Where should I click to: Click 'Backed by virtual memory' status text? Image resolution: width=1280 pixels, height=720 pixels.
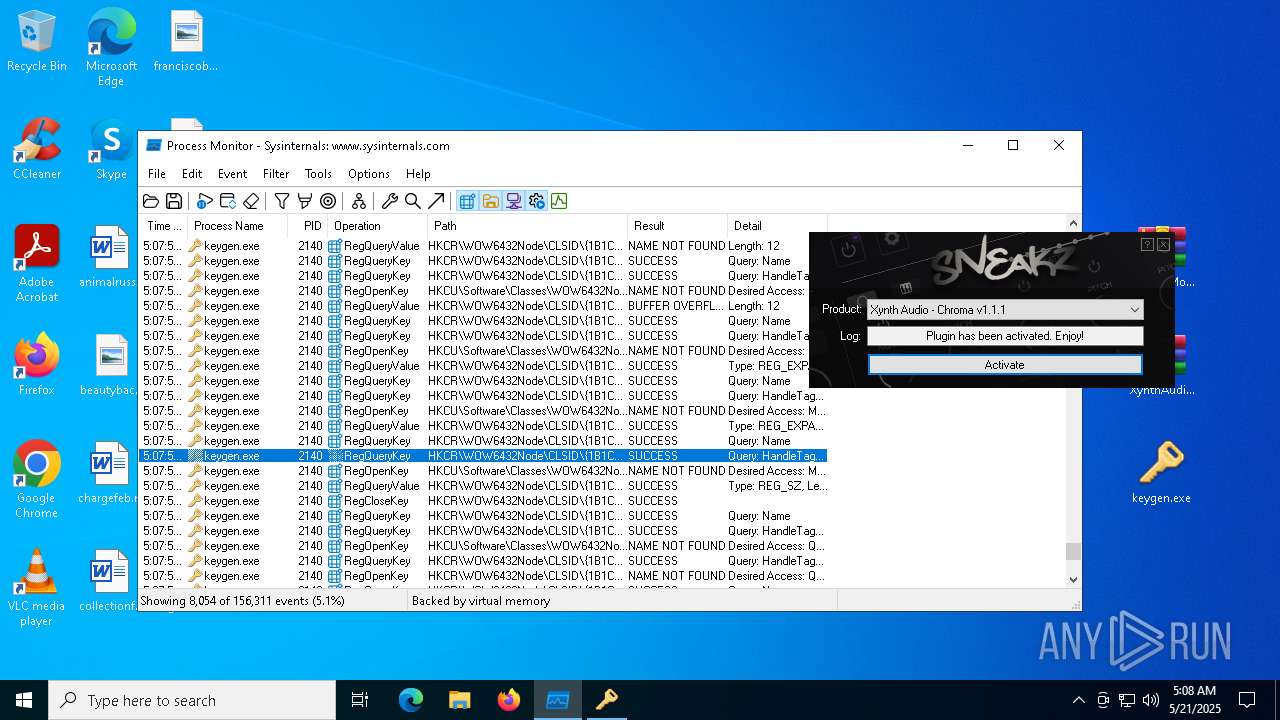click(x=481, y=601)
